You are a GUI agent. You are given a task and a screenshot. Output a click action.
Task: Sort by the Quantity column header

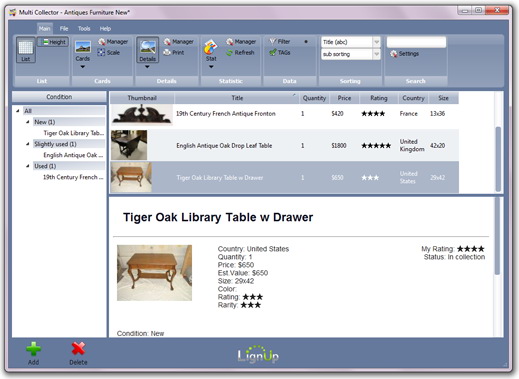click(x=314, y=98)
